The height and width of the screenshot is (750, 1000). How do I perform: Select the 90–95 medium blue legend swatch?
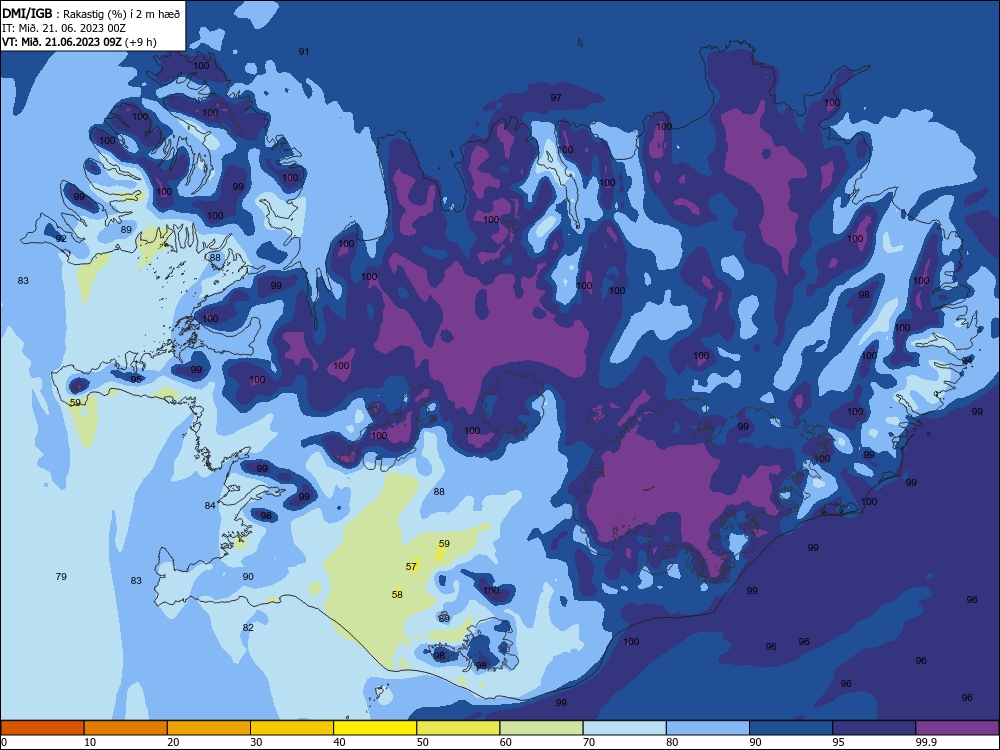(x=791, y=728)
